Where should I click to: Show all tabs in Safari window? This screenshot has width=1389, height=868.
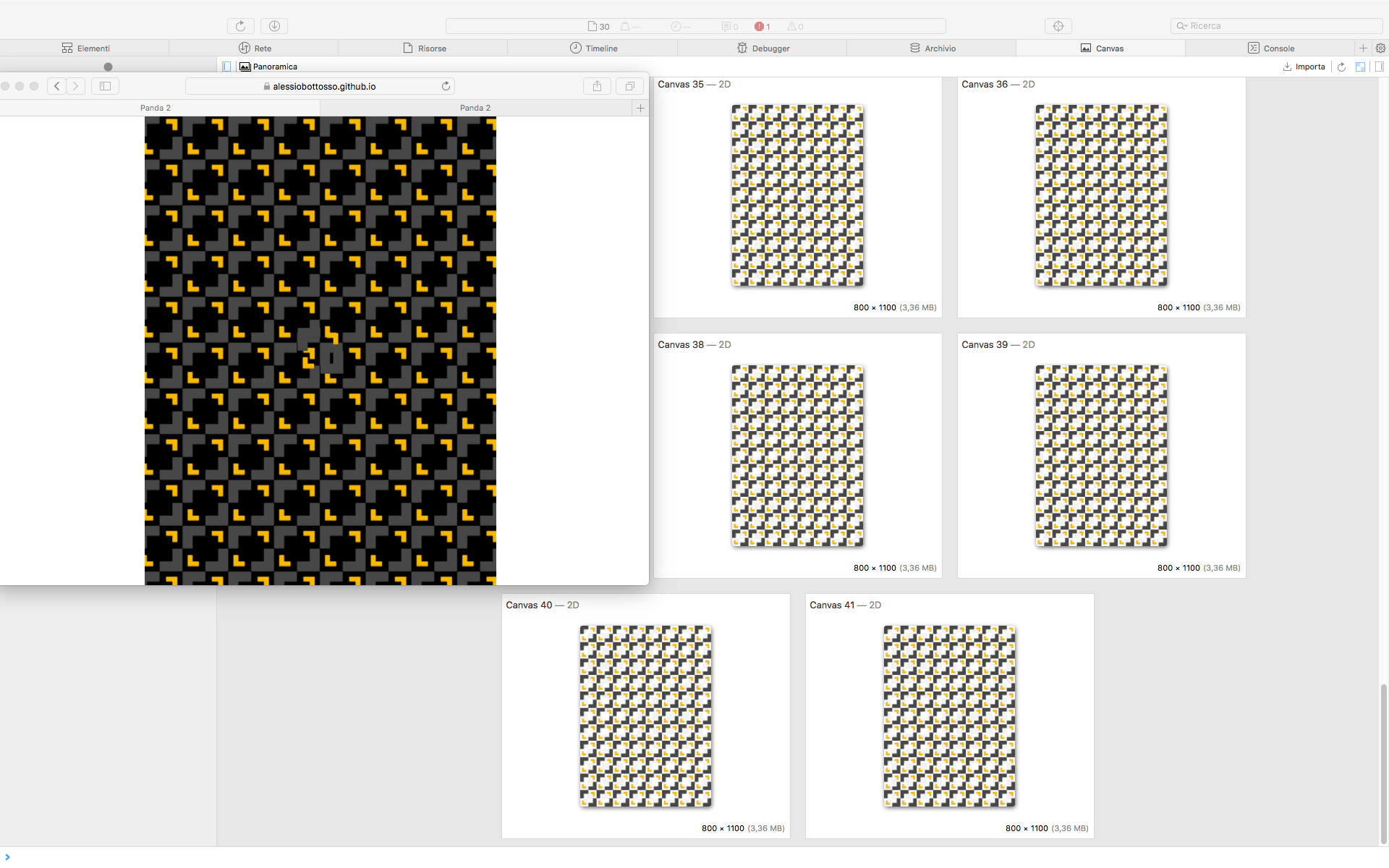pos(629,86)
